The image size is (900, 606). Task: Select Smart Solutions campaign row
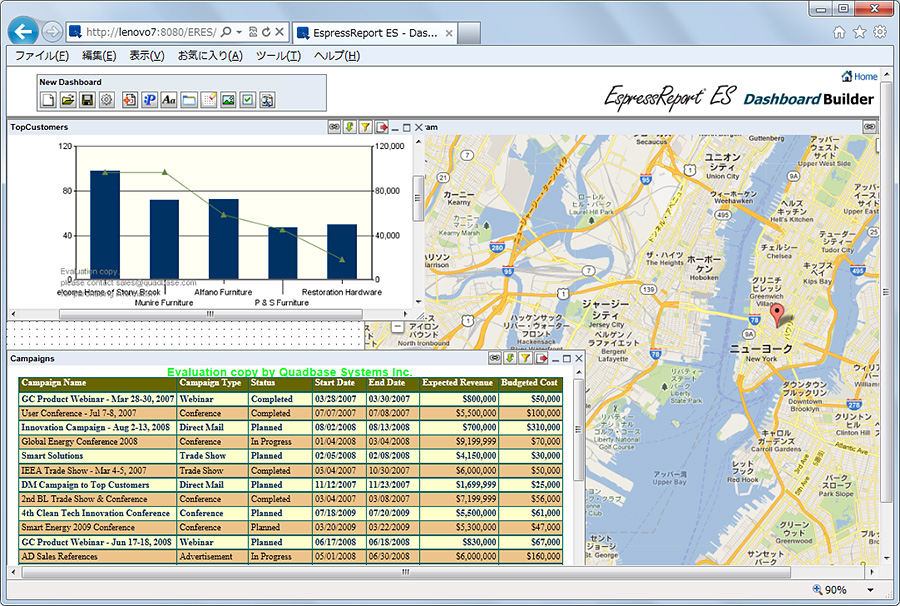tap(290, 456)
